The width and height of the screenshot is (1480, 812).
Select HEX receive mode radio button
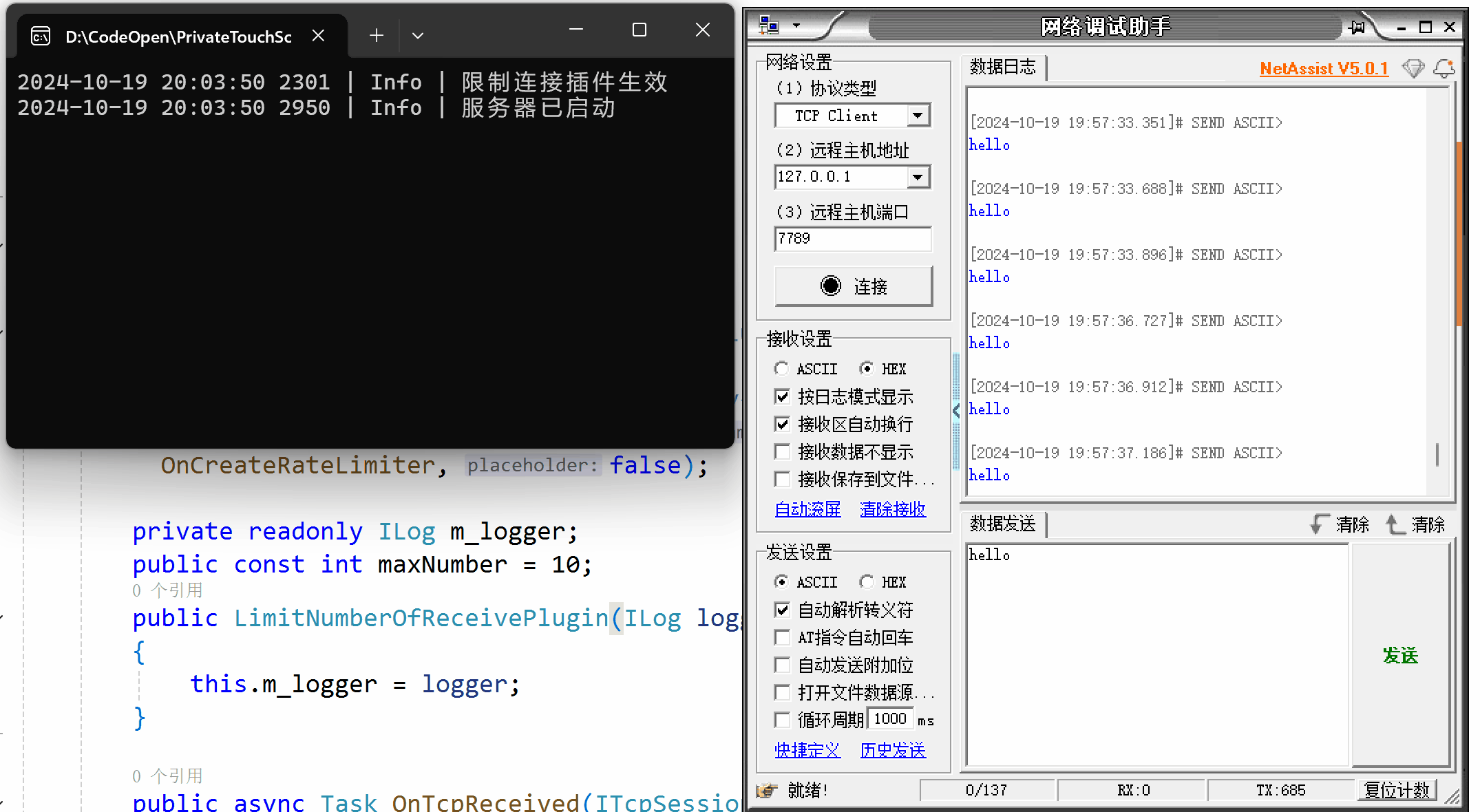867,369
